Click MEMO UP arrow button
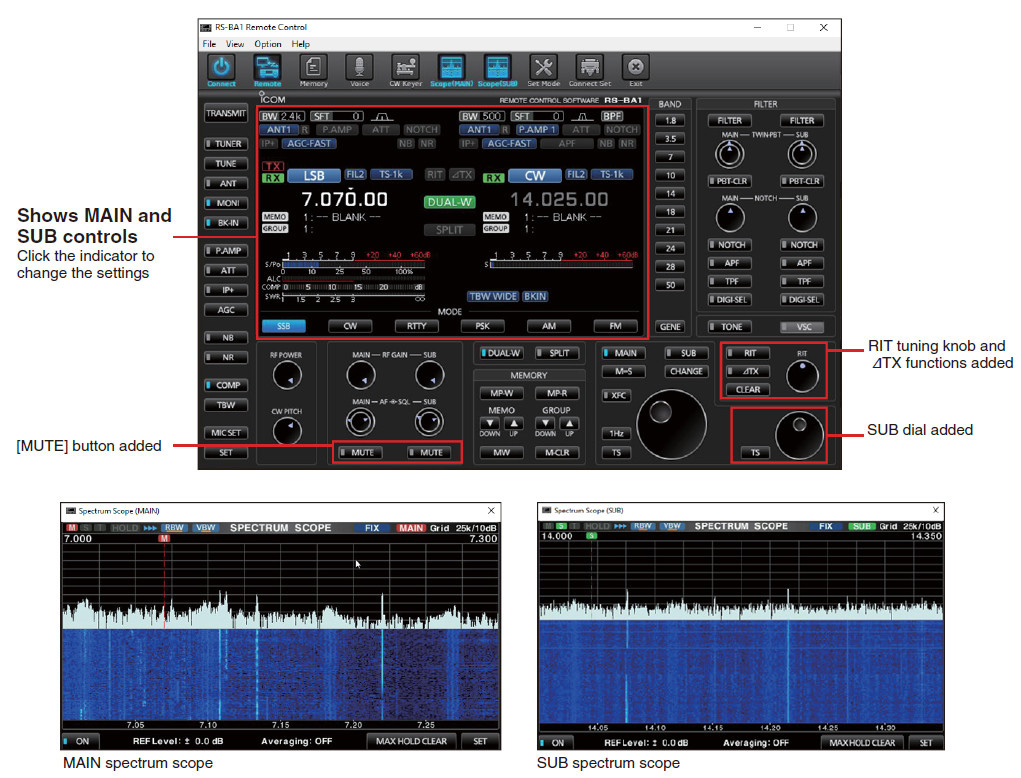This screenshot has height=778, width=1021. click(x=514, y=424)
